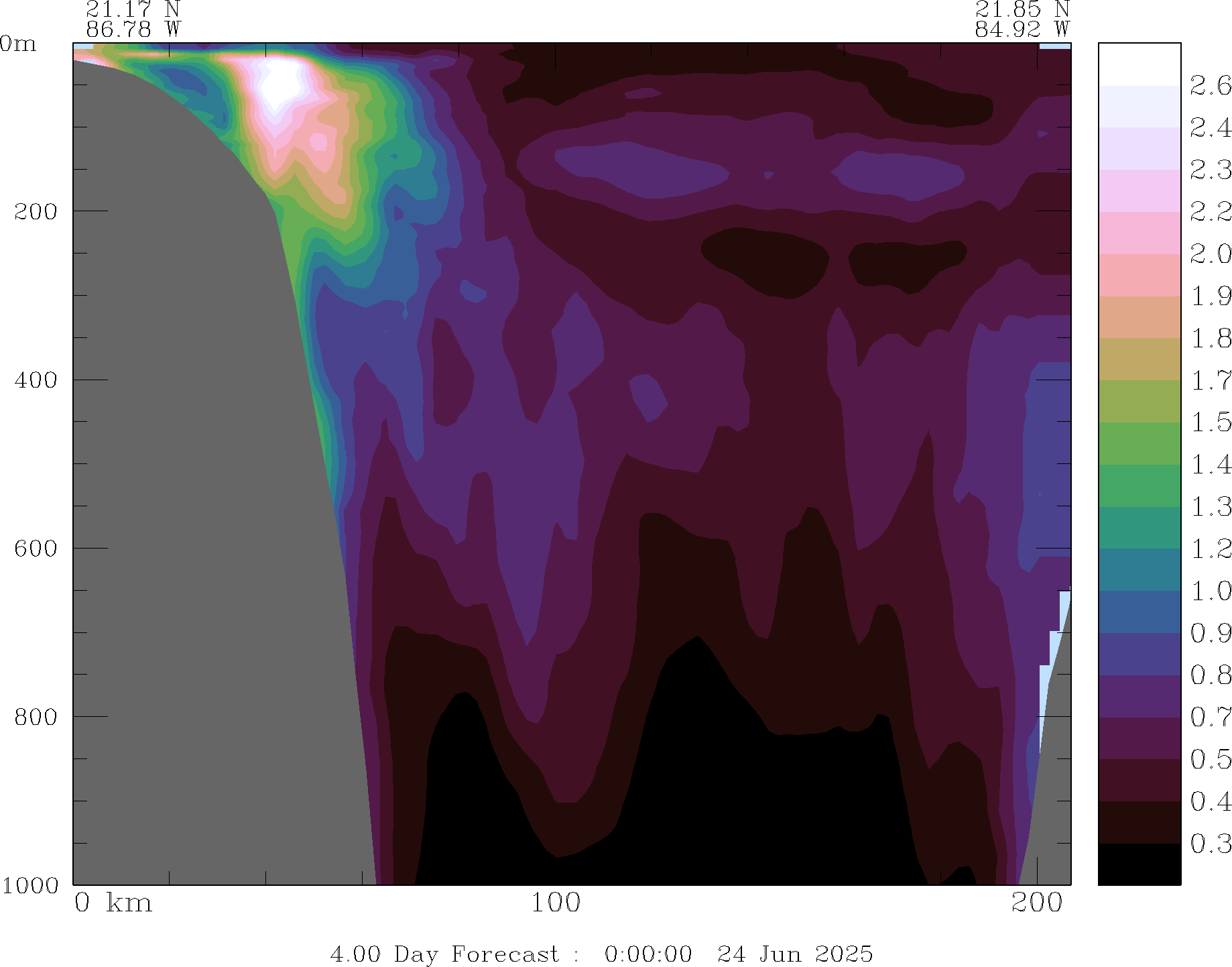The width and height of the screenshot is (1232, 967).
Task: Click the 400 depth axis label
Action: coord(32,380)
